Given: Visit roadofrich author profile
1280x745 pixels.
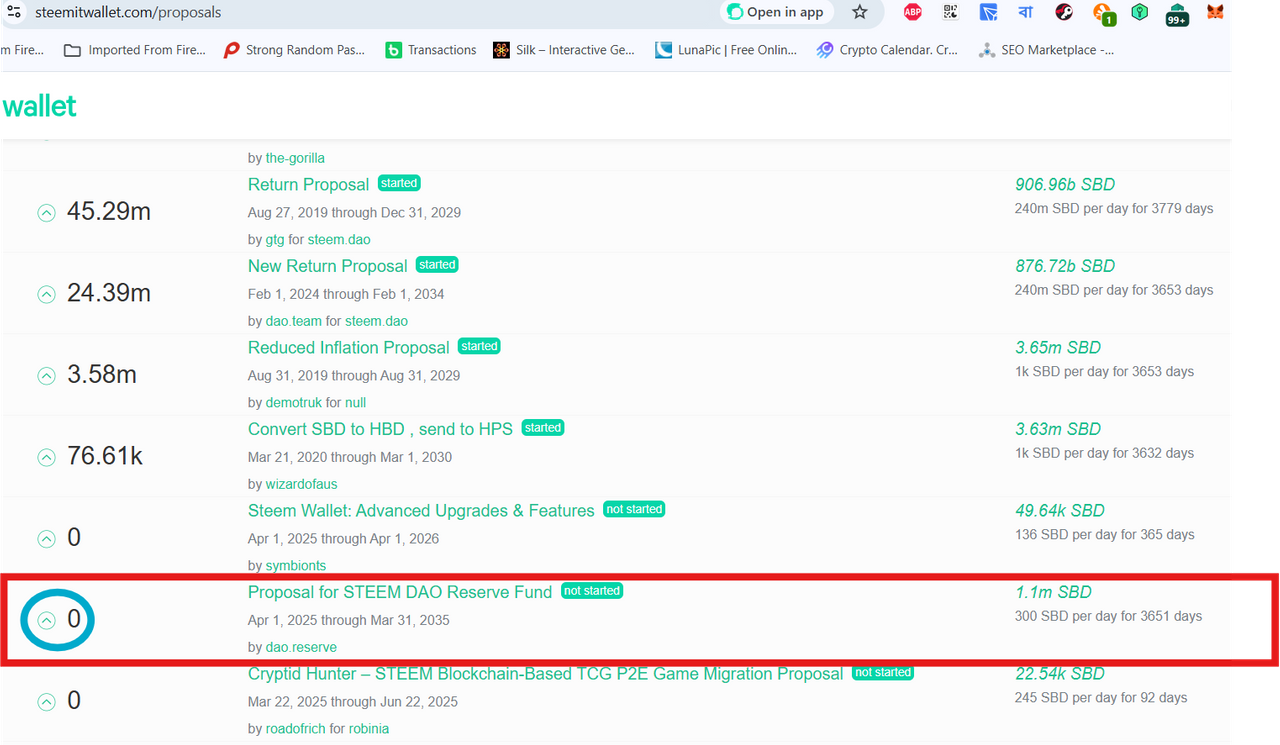Looking at the screenshot, I should tap(296, 729).
